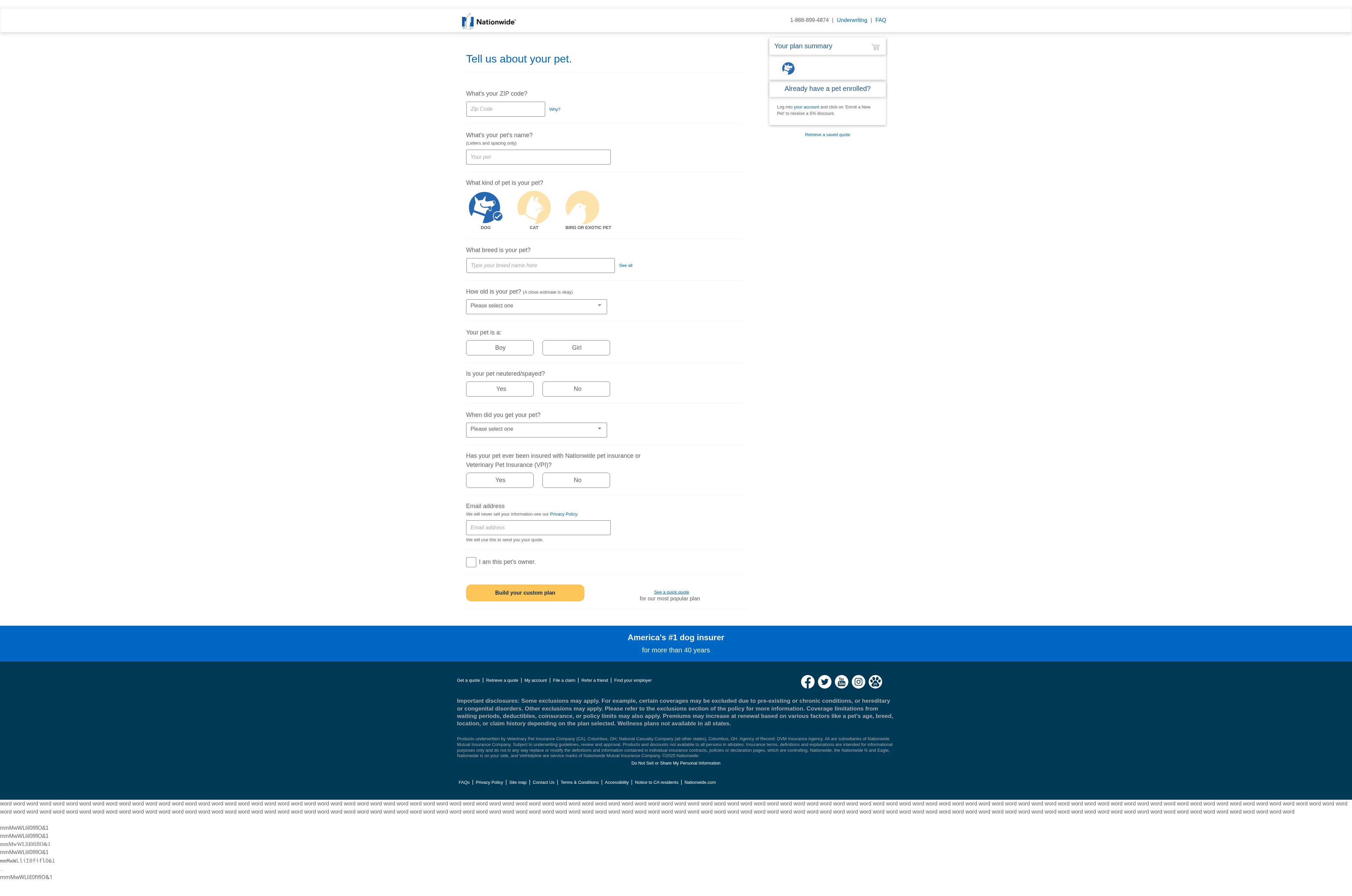Open Retrieve a quote footer link

(x=502, y=680)
